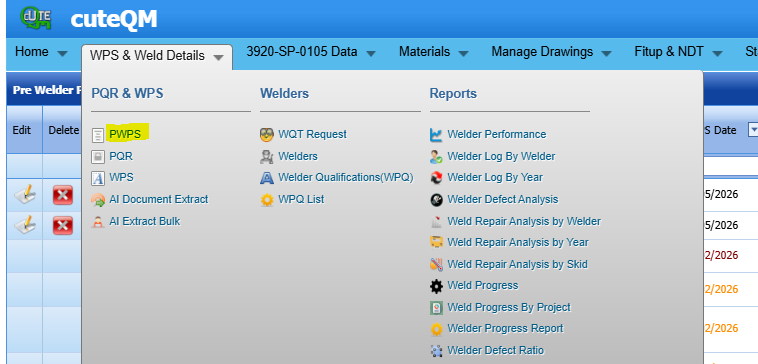Open Weld Progress By Project link
The image size is (758, 364).
[509, 307]
